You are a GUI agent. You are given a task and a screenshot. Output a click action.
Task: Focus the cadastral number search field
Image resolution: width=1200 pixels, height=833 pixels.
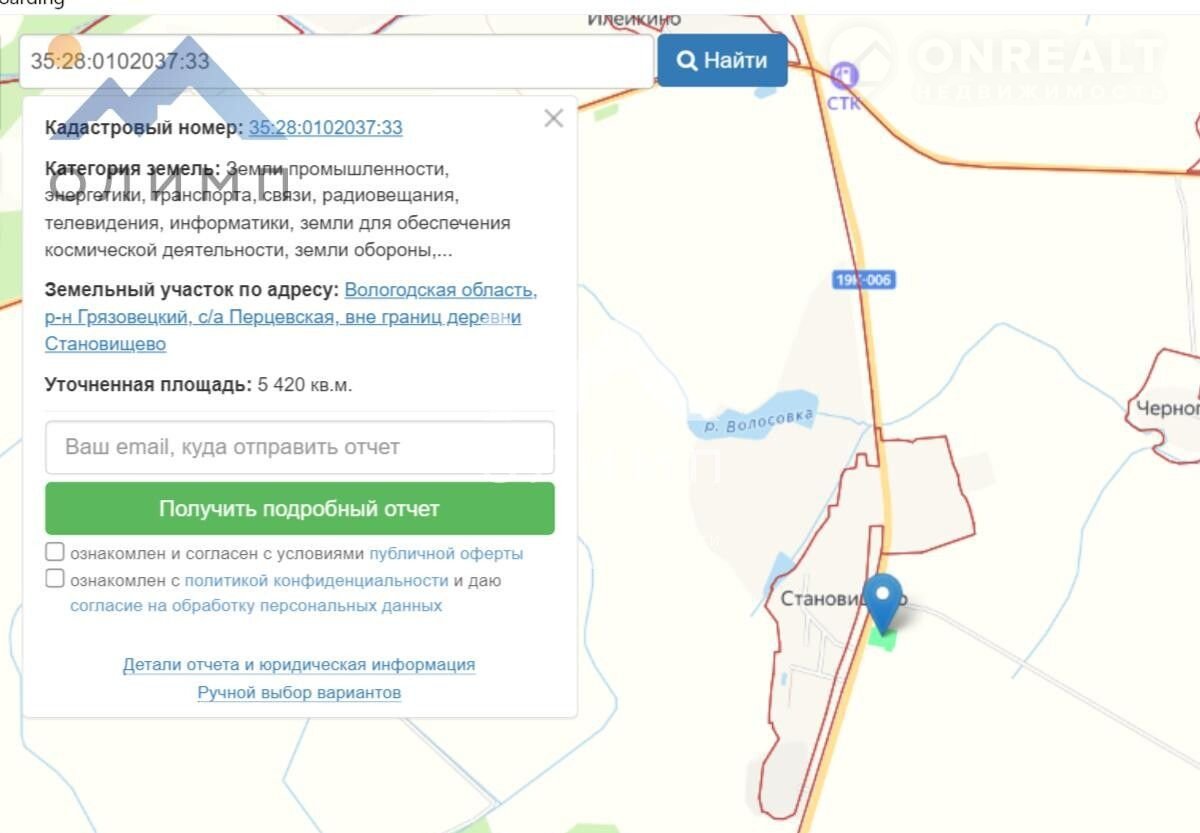[x=337, y=61]
